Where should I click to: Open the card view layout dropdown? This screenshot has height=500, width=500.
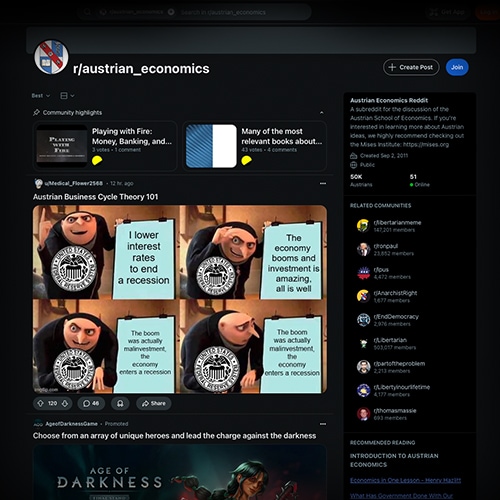click(x=67, y=96)
